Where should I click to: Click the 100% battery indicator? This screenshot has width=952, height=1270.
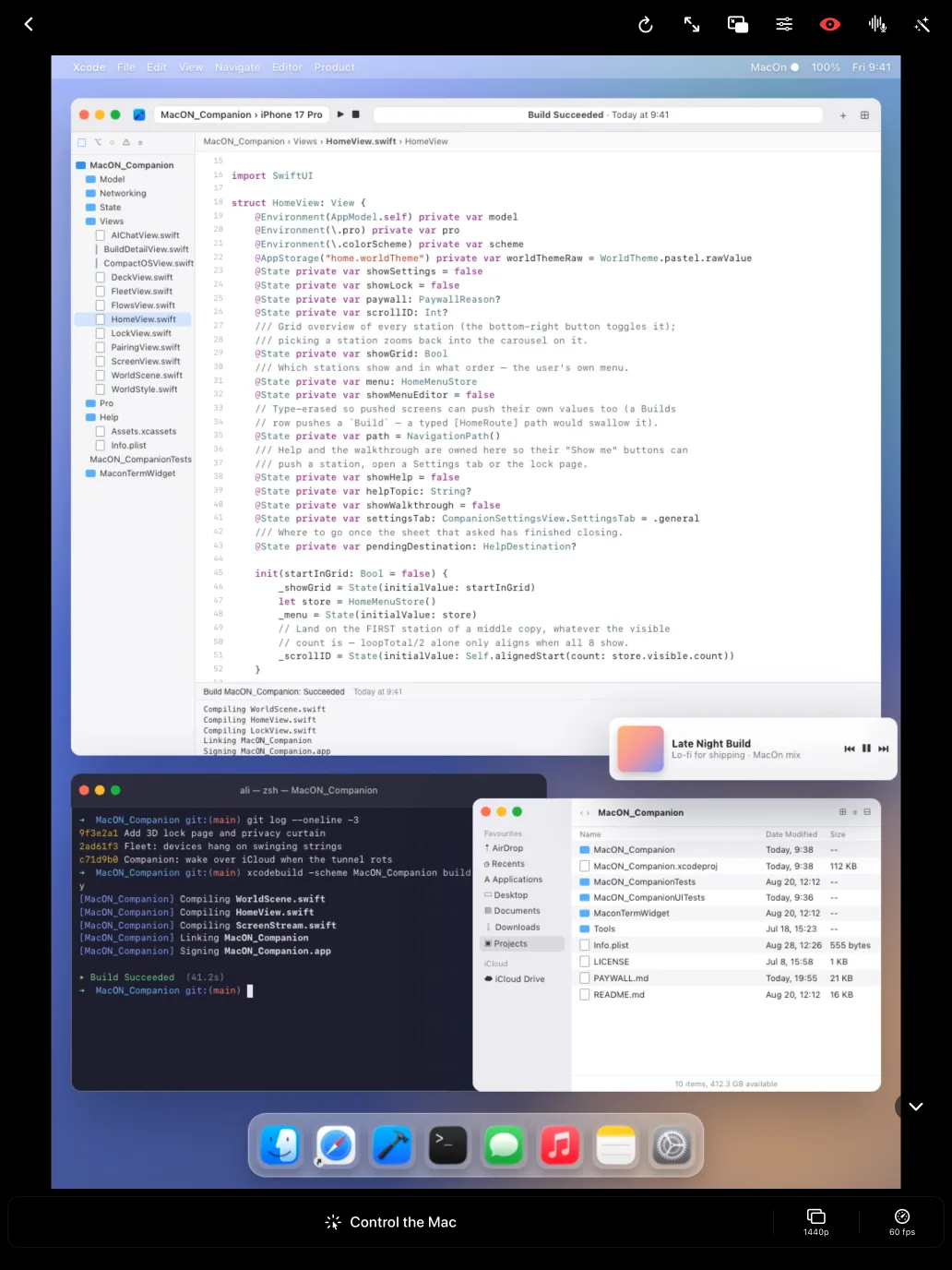click(x=826, y=67)
